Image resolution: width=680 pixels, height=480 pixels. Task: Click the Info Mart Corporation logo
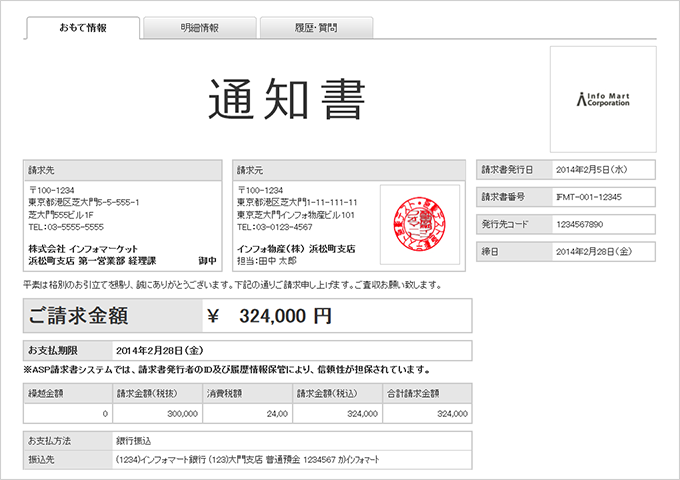pyautogui.click(x=603, y=99)
